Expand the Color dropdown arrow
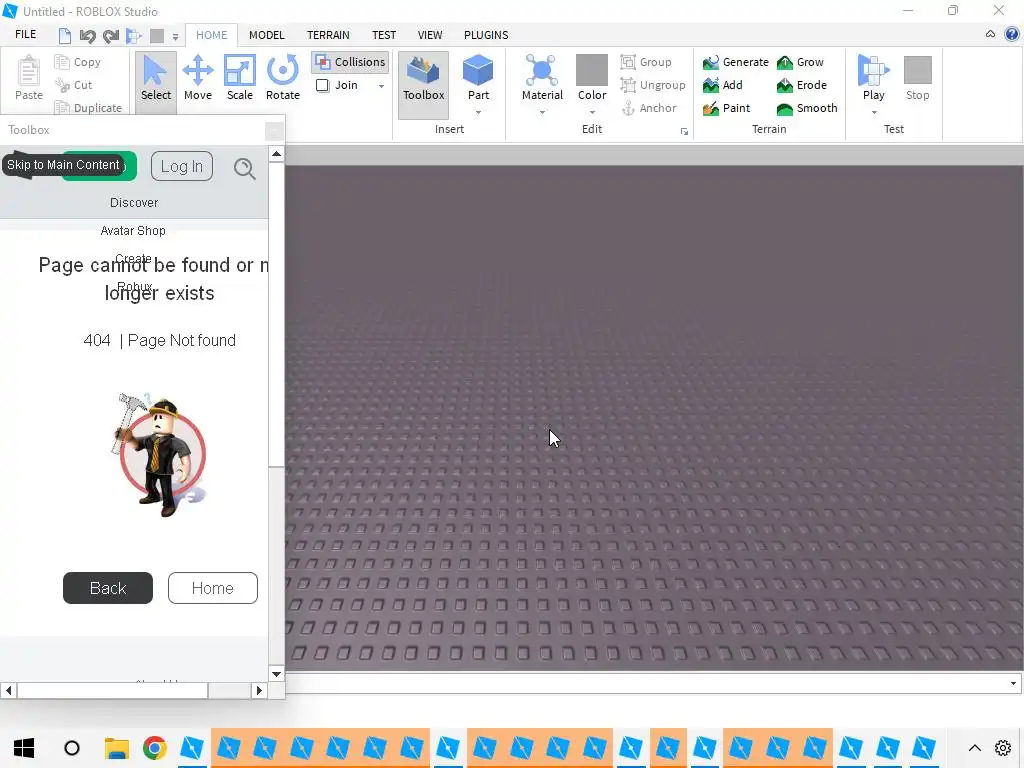The image size is (1024, 768). click(592, 112)
